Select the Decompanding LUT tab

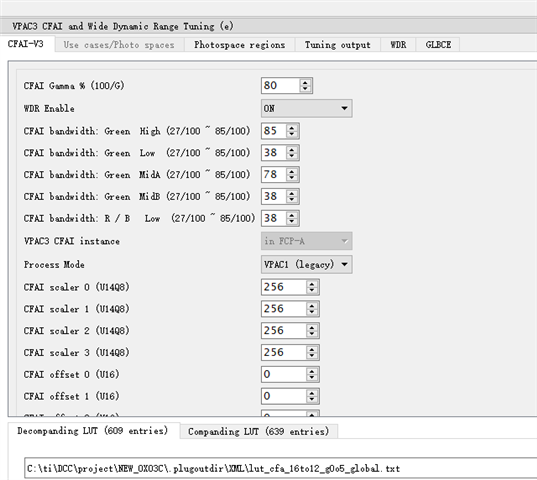pyautogui.click(x=93, y=430)
